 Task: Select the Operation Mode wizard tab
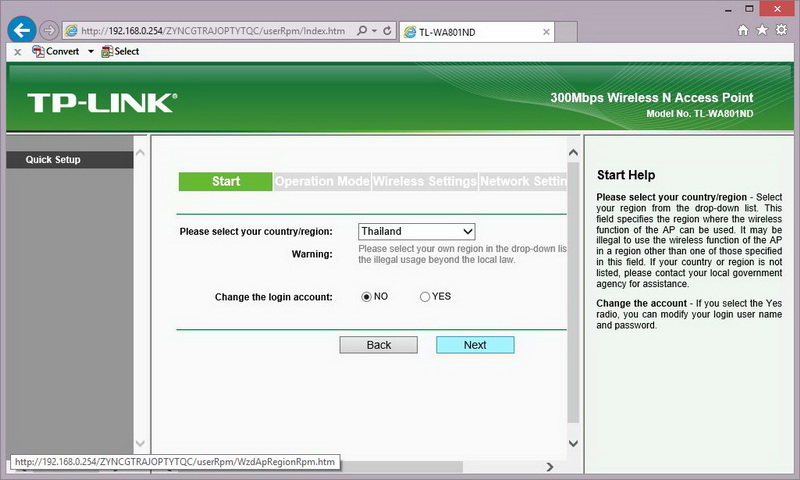[x=322, y=182]
